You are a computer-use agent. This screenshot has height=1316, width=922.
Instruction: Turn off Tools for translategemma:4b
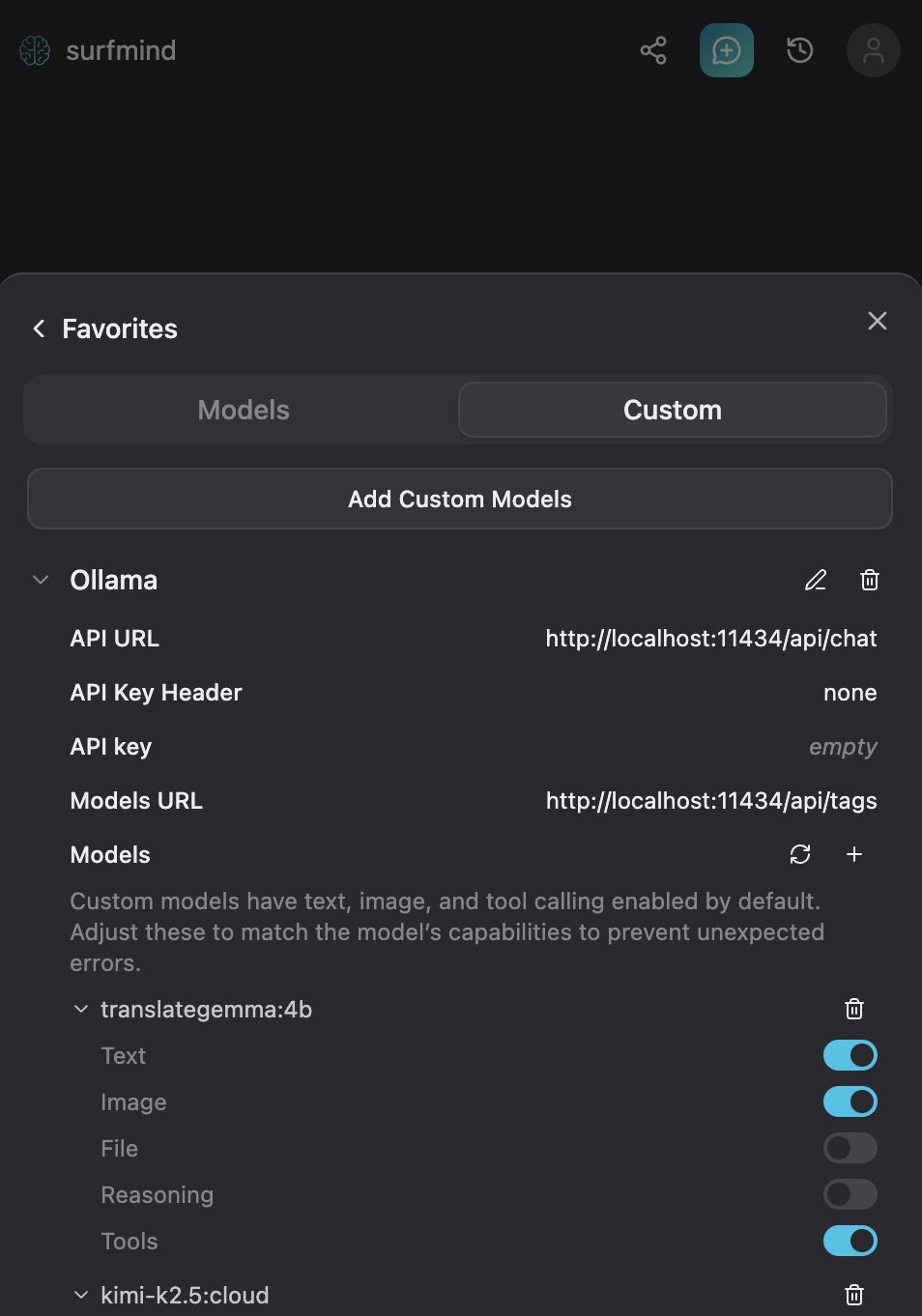pos(850,1241)
